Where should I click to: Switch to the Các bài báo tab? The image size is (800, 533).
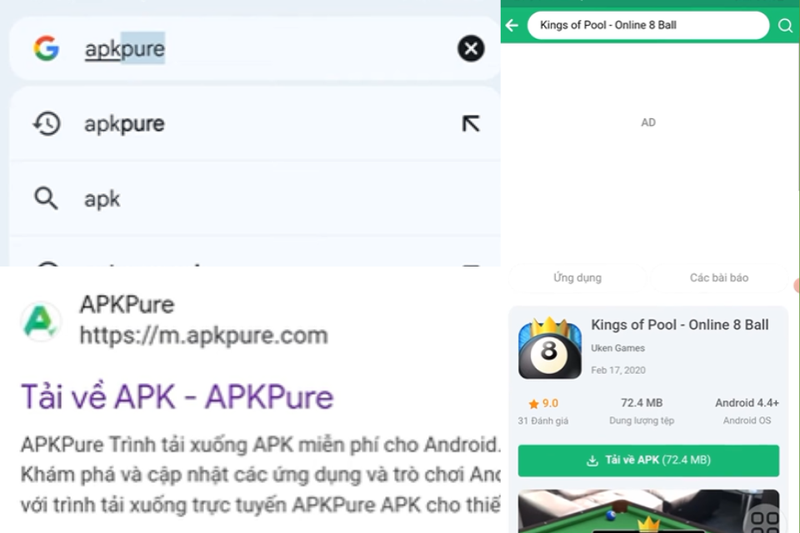click(x=719, y=277)
